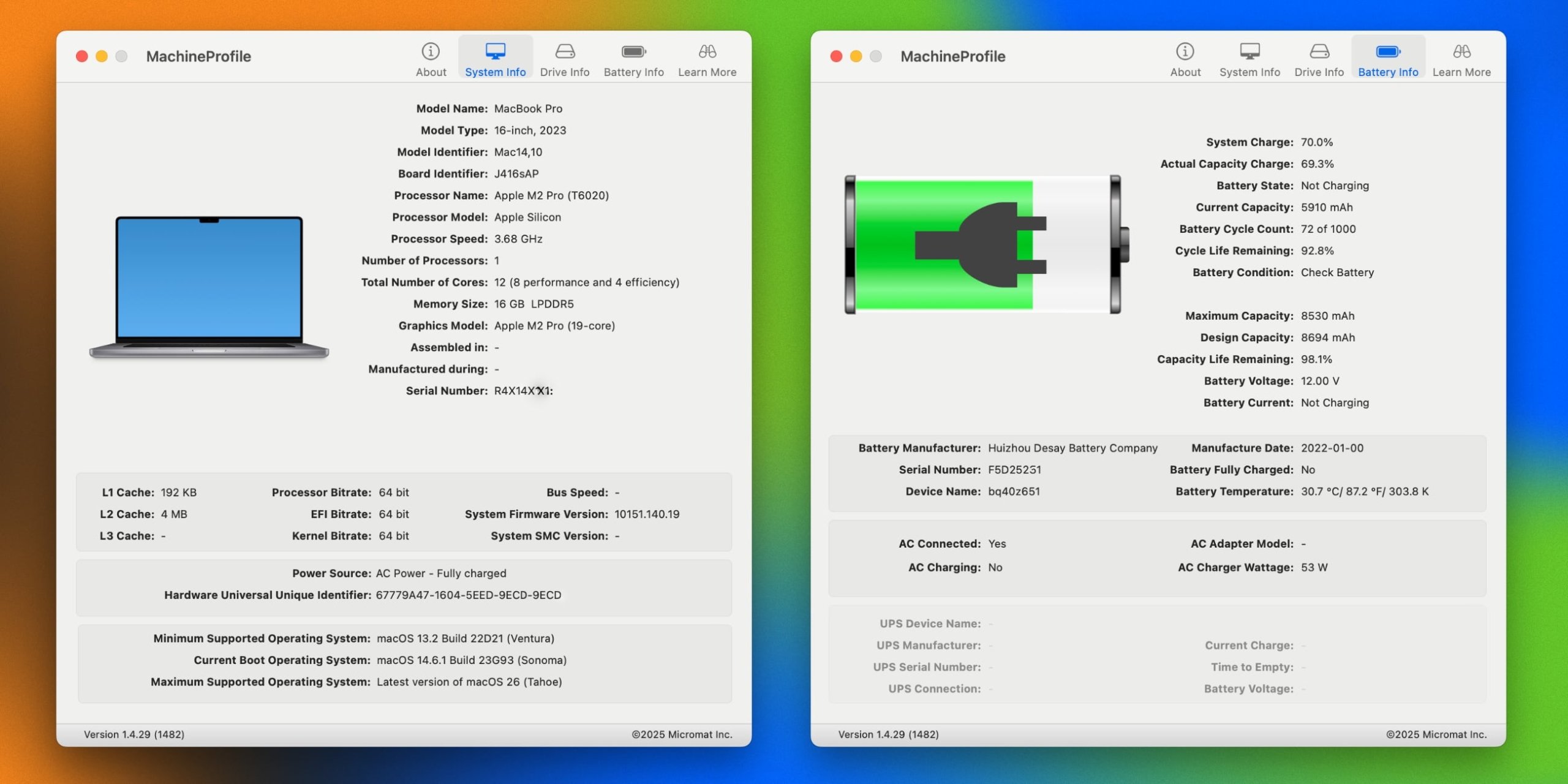
Task: Open Learn More via binoculars icon, left window
Action: (706, 52)
